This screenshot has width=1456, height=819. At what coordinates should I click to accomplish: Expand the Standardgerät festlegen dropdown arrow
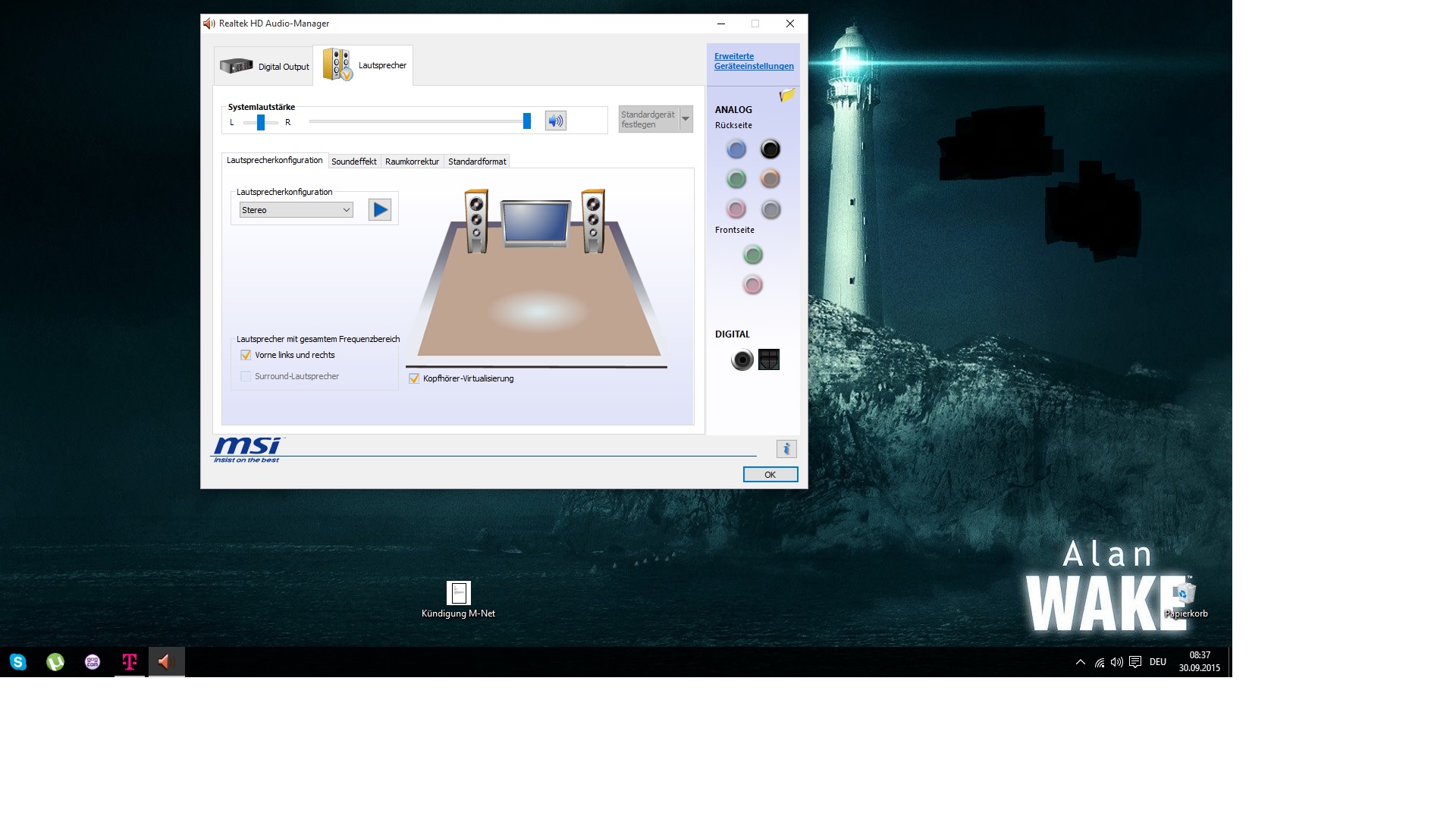[x=686, y=119]
